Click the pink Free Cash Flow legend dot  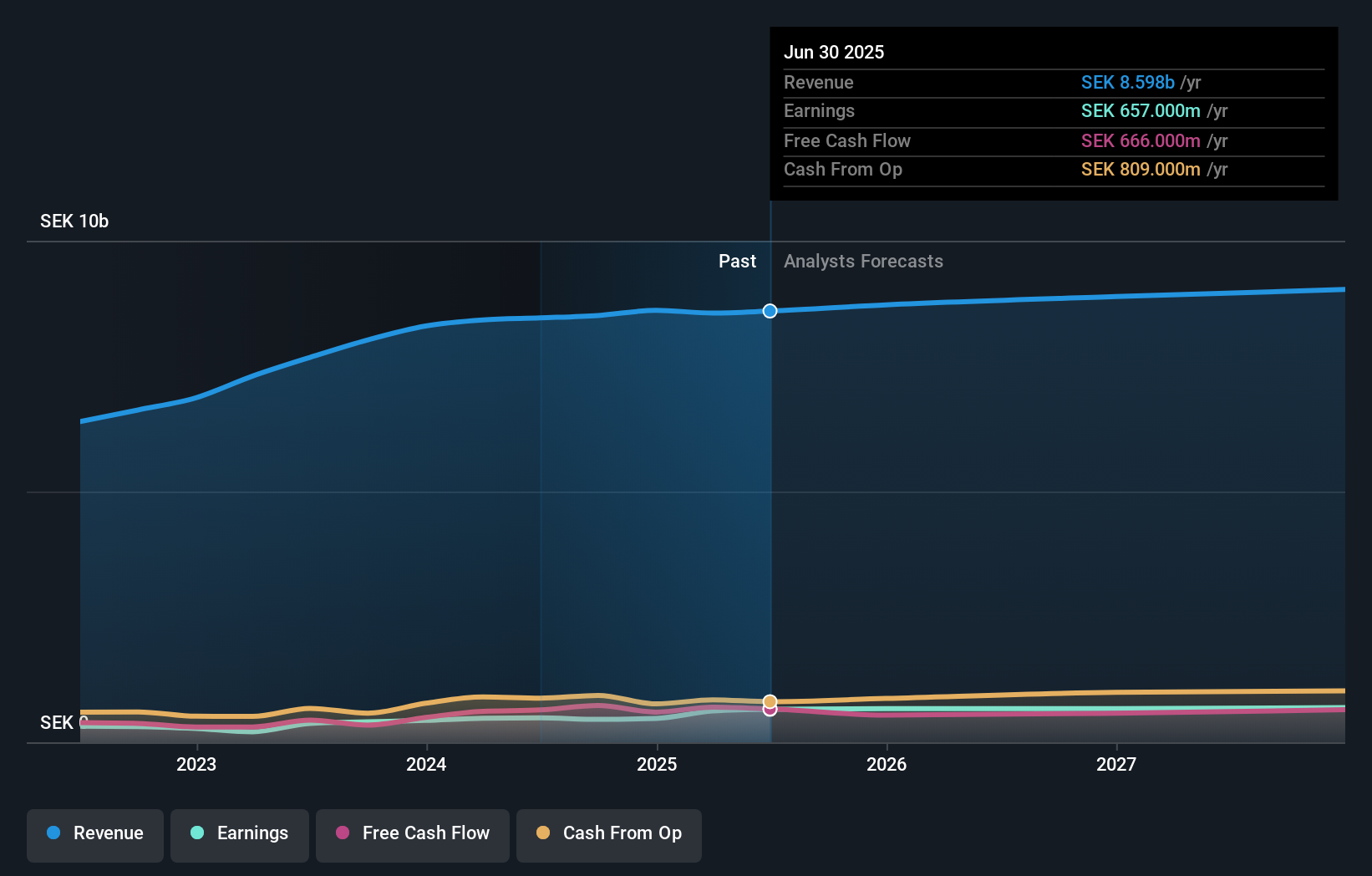pyautogui.click(x=343, y=833)
